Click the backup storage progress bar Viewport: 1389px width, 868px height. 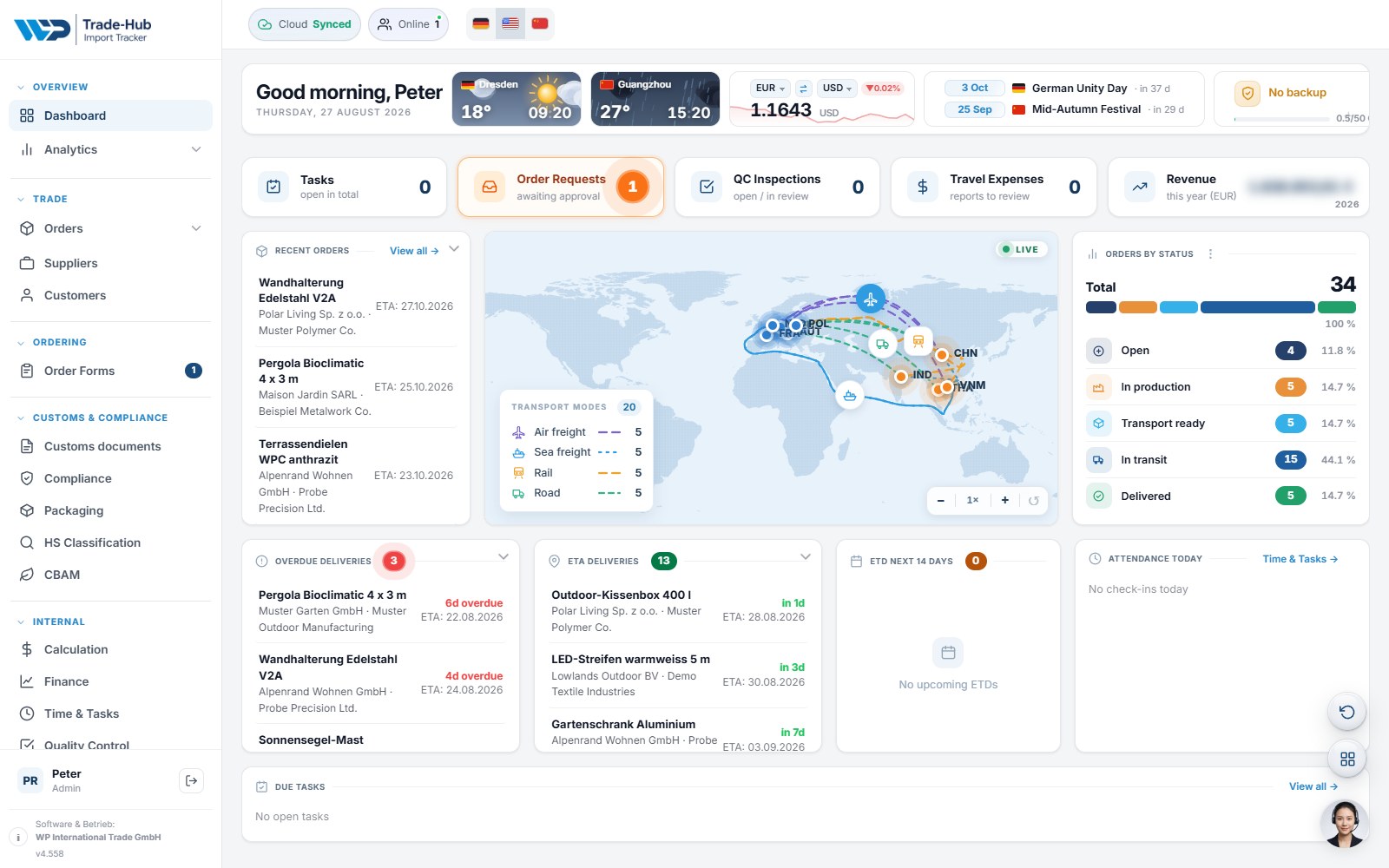point(1283,119)
